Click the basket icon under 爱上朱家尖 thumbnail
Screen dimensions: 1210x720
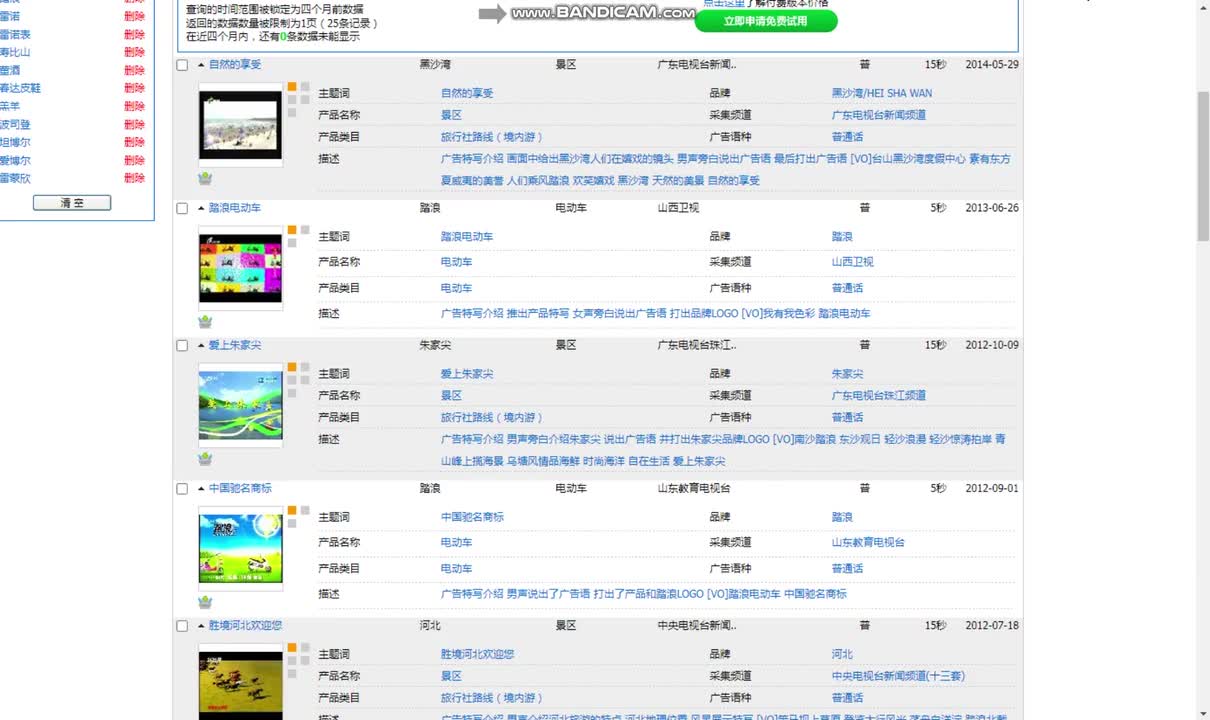(x=205, y=459)
